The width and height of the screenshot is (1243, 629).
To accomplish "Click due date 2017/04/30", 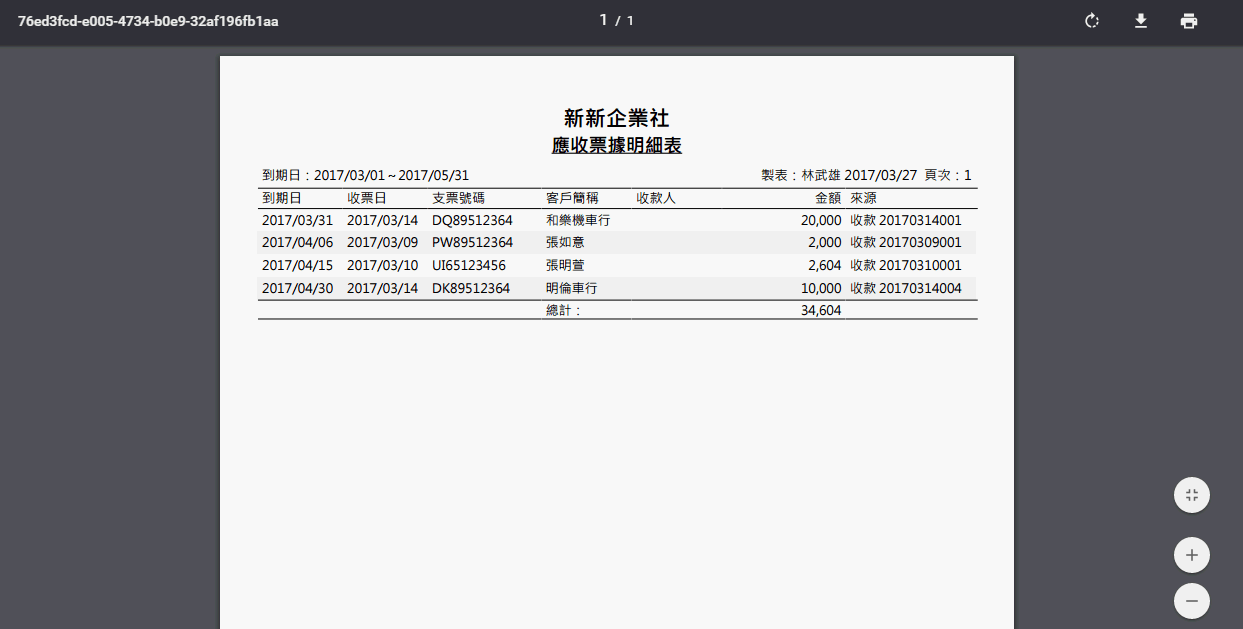I will [297, 288].
